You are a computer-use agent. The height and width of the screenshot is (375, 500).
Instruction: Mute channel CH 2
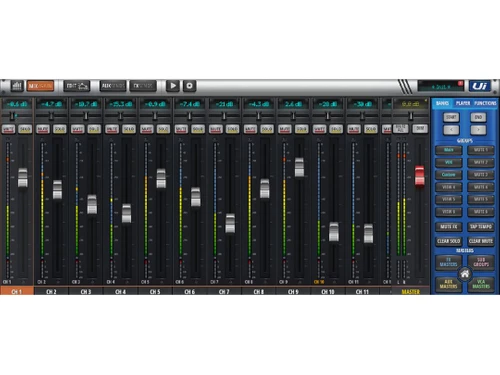pos(43,129)
